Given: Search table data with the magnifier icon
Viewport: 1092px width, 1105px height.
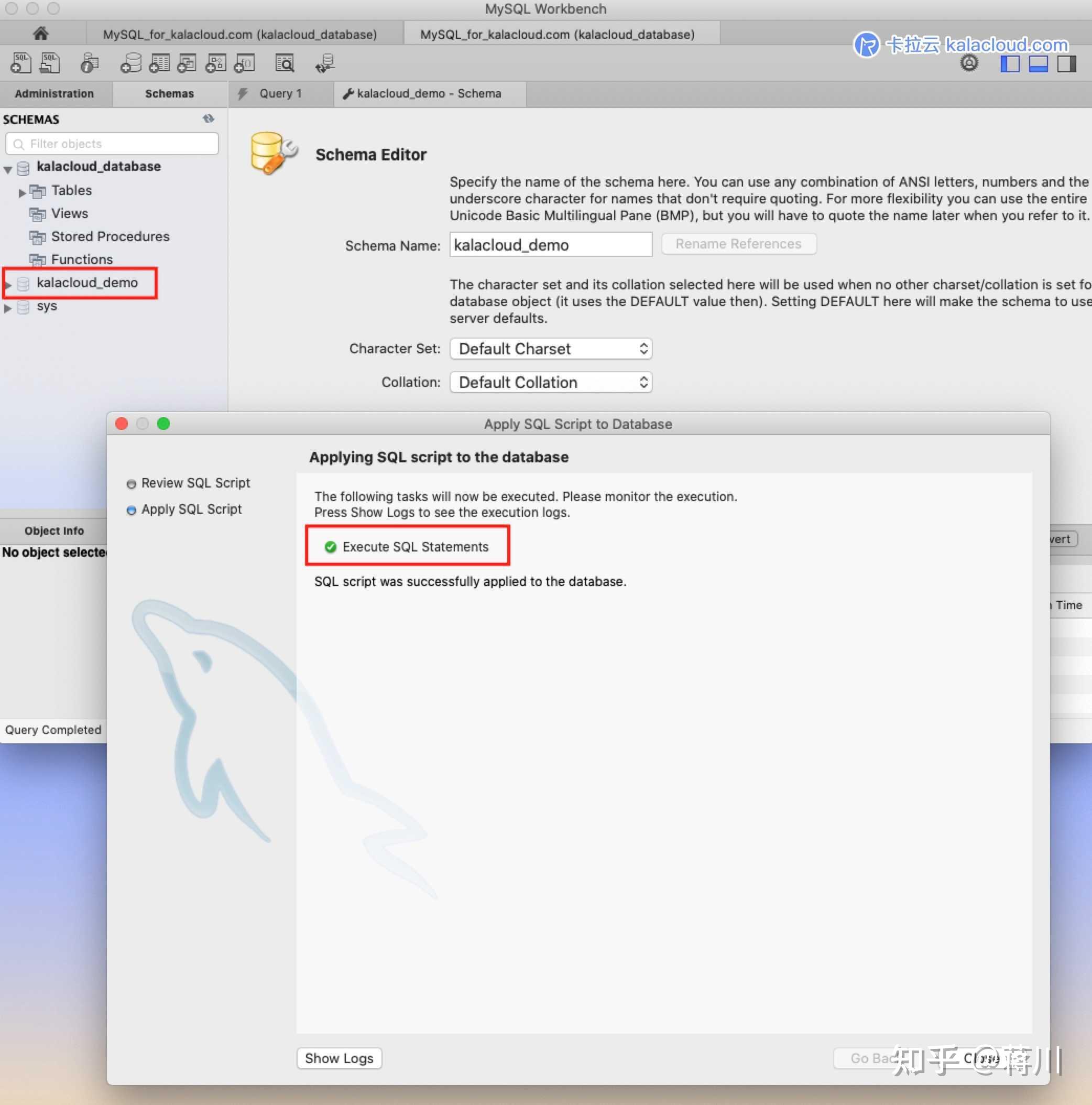Looking at the screenshot, I should (285, 63).
